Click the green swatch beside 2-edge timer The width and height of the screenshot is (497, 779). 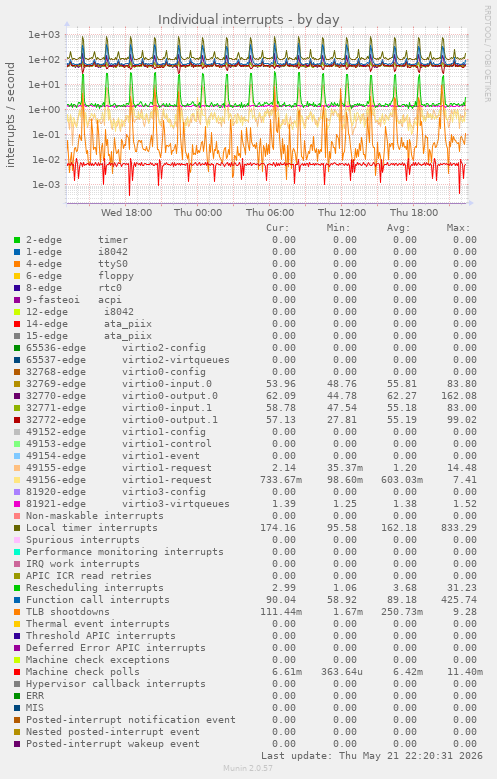click(17, 240)
